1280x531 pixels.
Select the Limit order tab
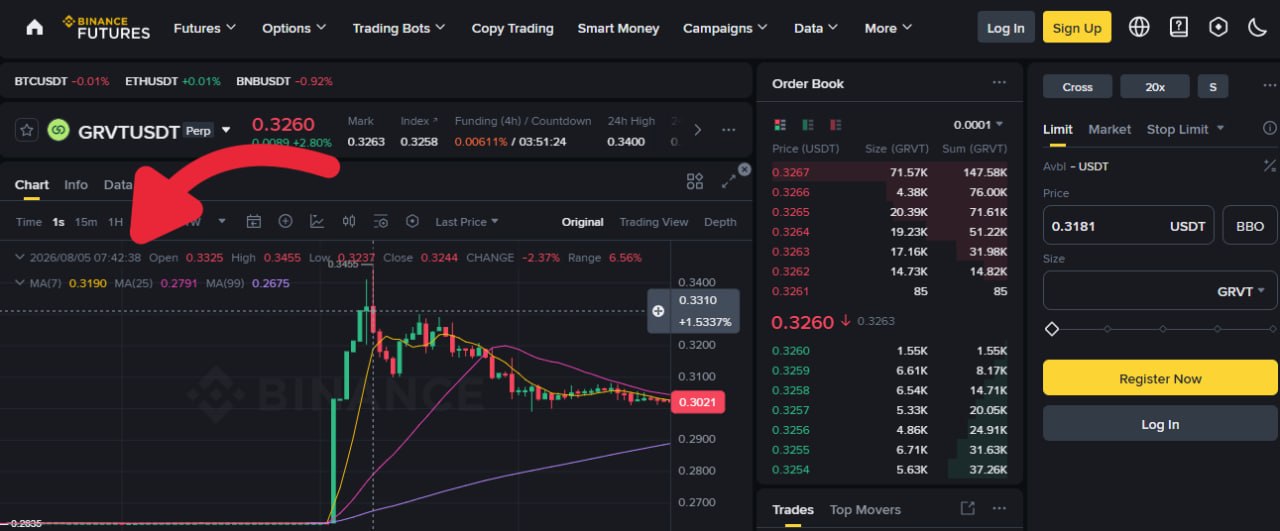coord(1058,129)
